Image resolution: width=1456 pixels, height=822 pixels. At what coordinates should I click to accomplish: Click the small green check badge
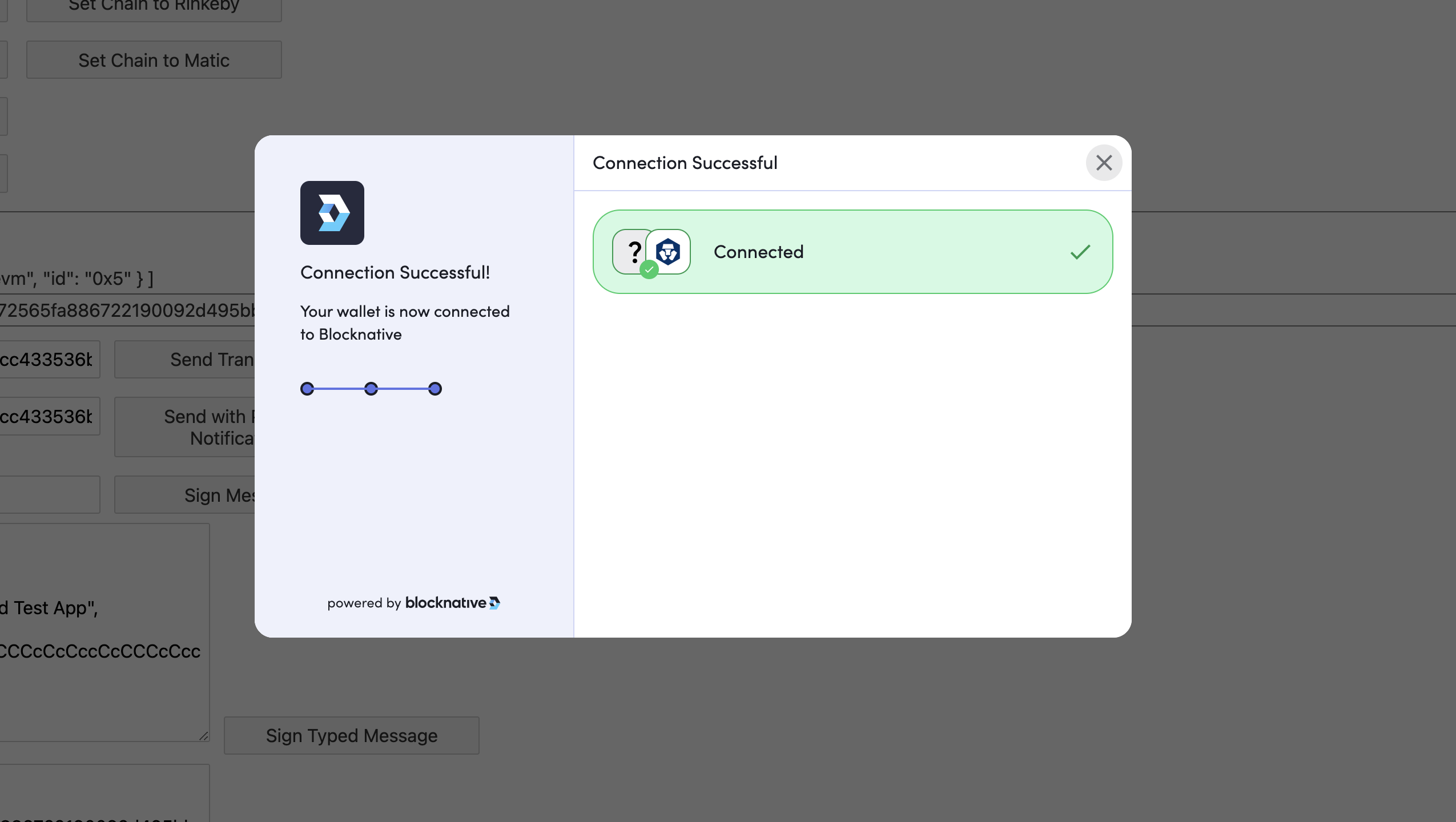(x=649, y=269)
